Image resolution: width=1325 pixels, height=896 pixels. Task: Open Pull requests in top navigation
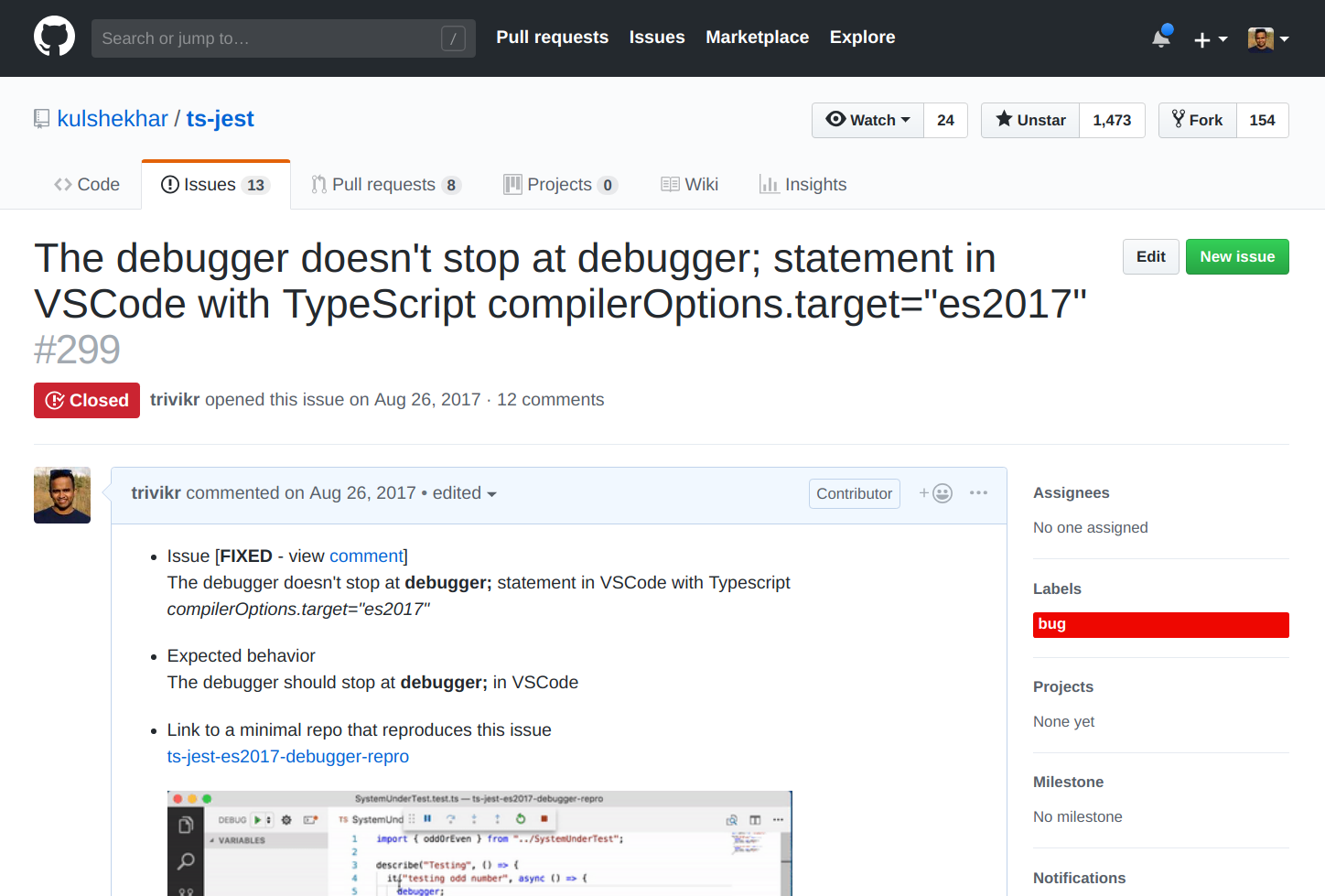point(552,38)
